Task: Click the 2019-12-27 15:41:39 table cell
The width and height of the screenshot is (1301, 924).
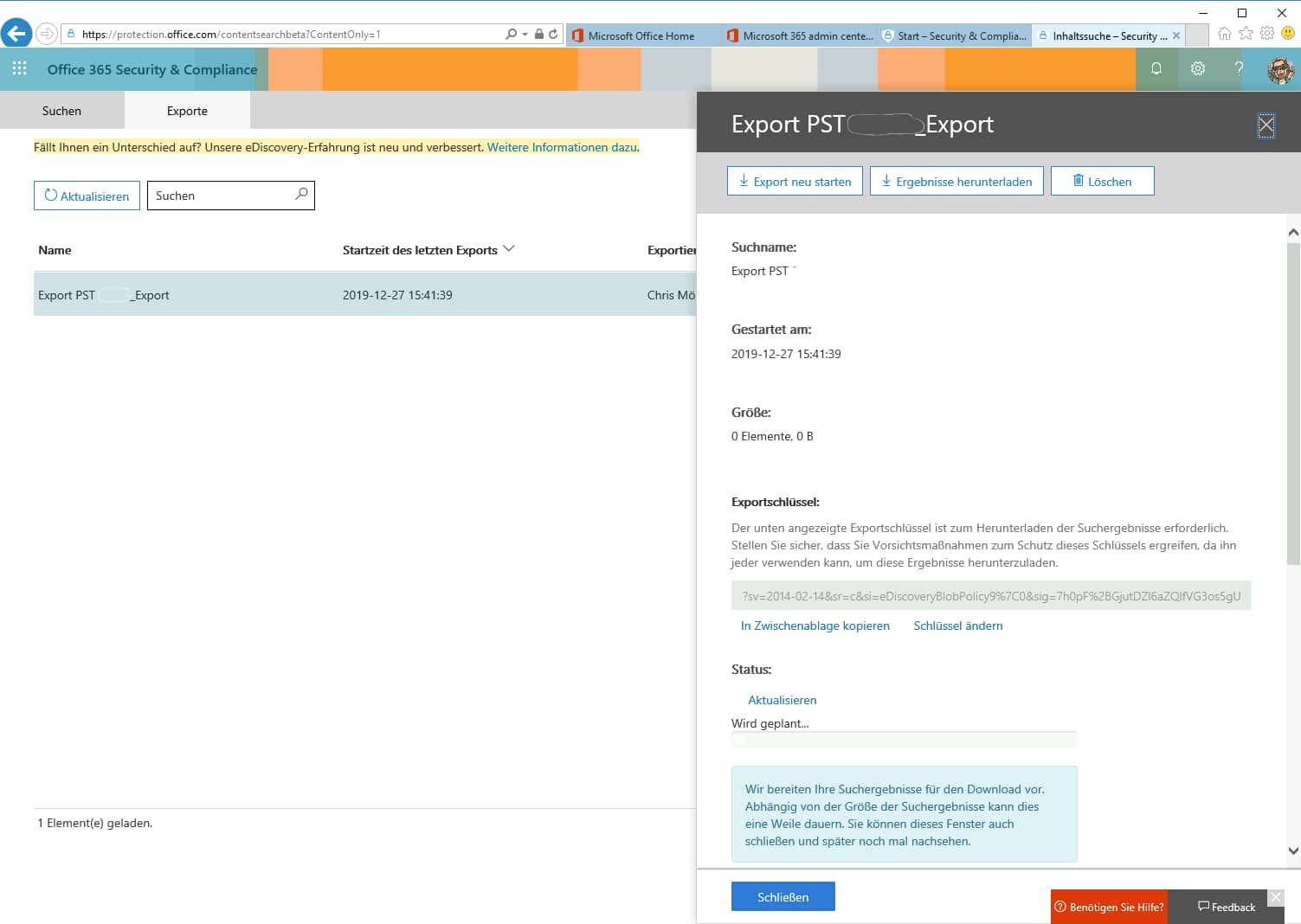Action: (397, 295)
